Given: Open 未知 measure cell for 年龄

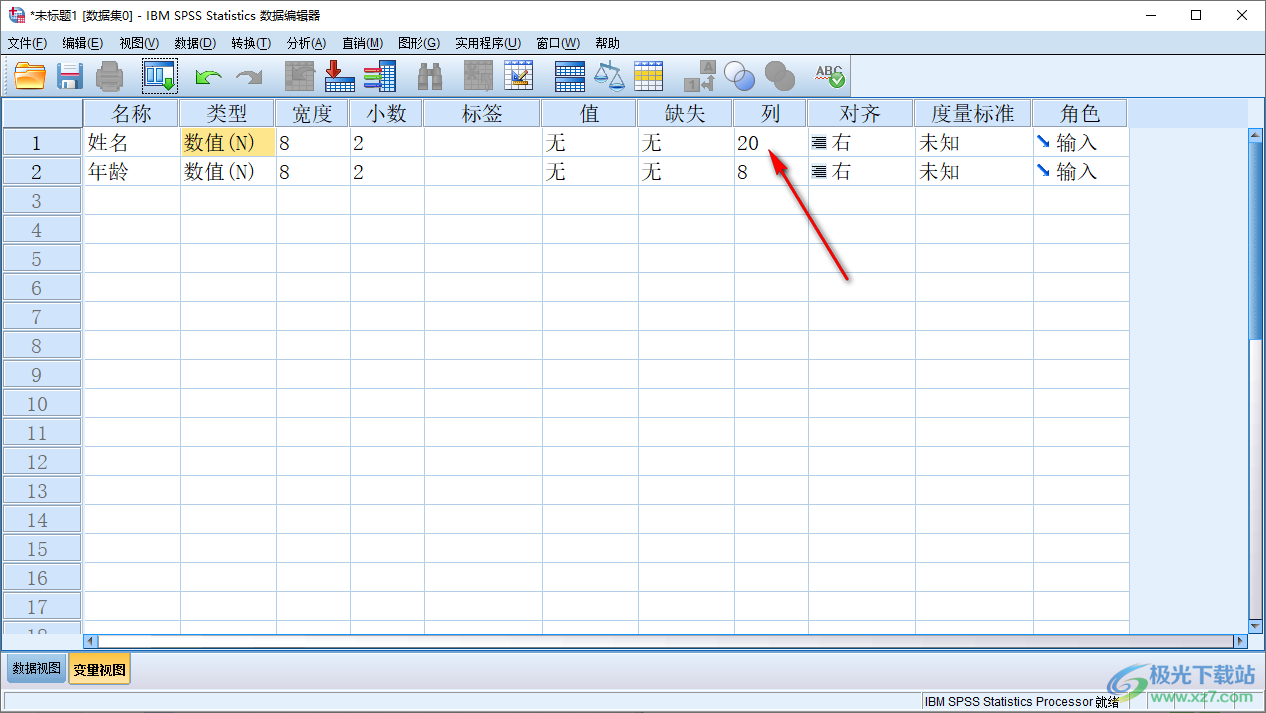Looking at the screenshot, I should tap(973, 171).
